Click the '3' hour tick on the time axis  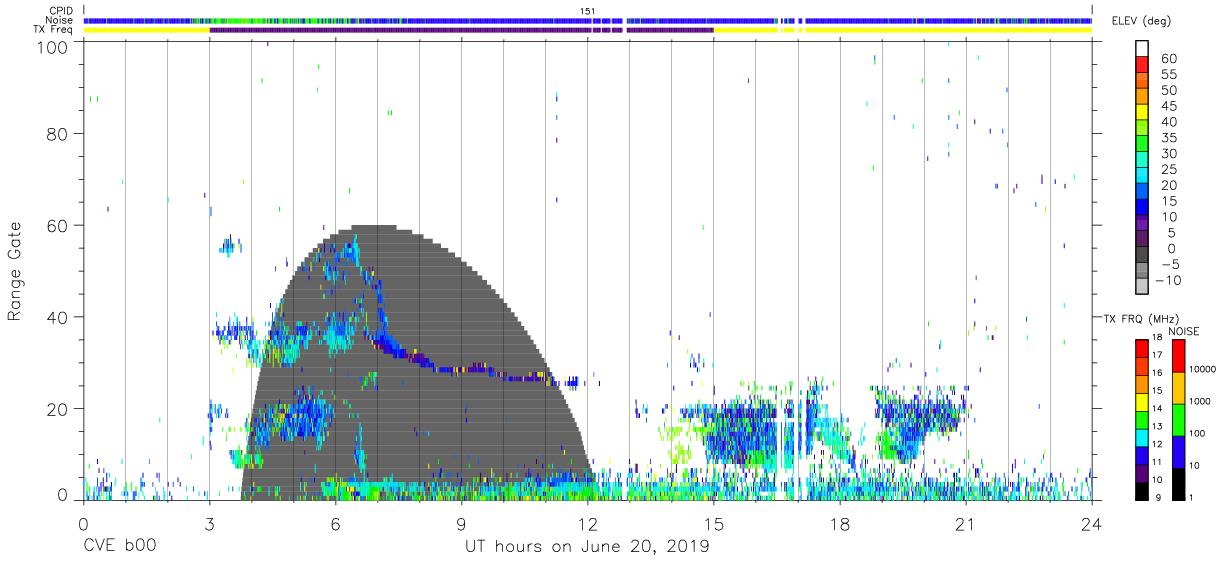point(209,524)
